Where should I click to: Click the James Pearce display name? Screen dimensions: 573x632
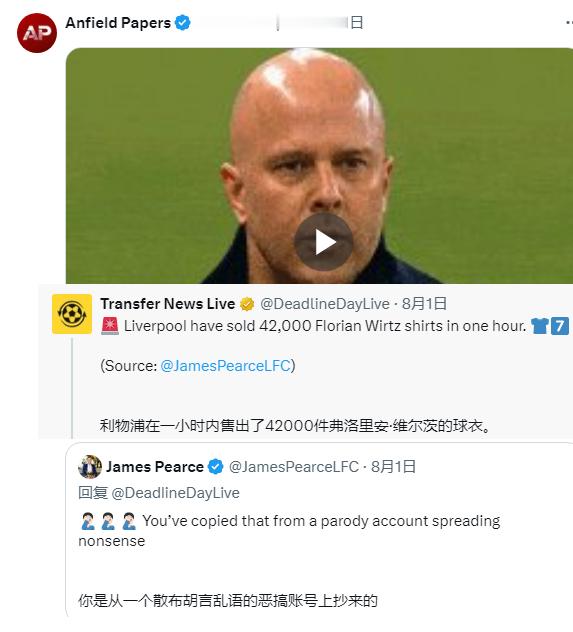(x=155, y=467)
